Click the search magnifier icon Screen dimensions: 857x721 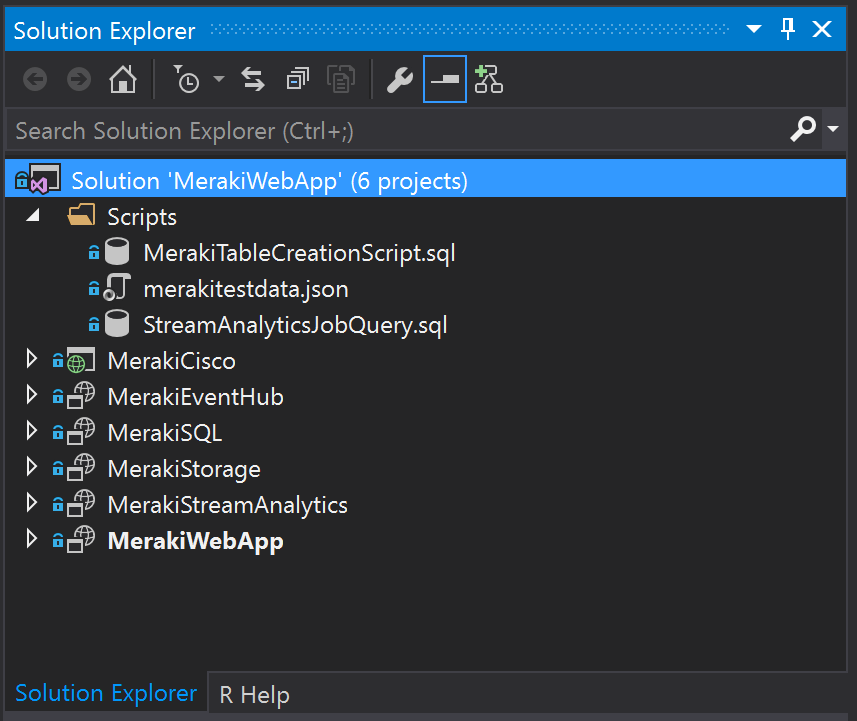click(x=803, y=130)
